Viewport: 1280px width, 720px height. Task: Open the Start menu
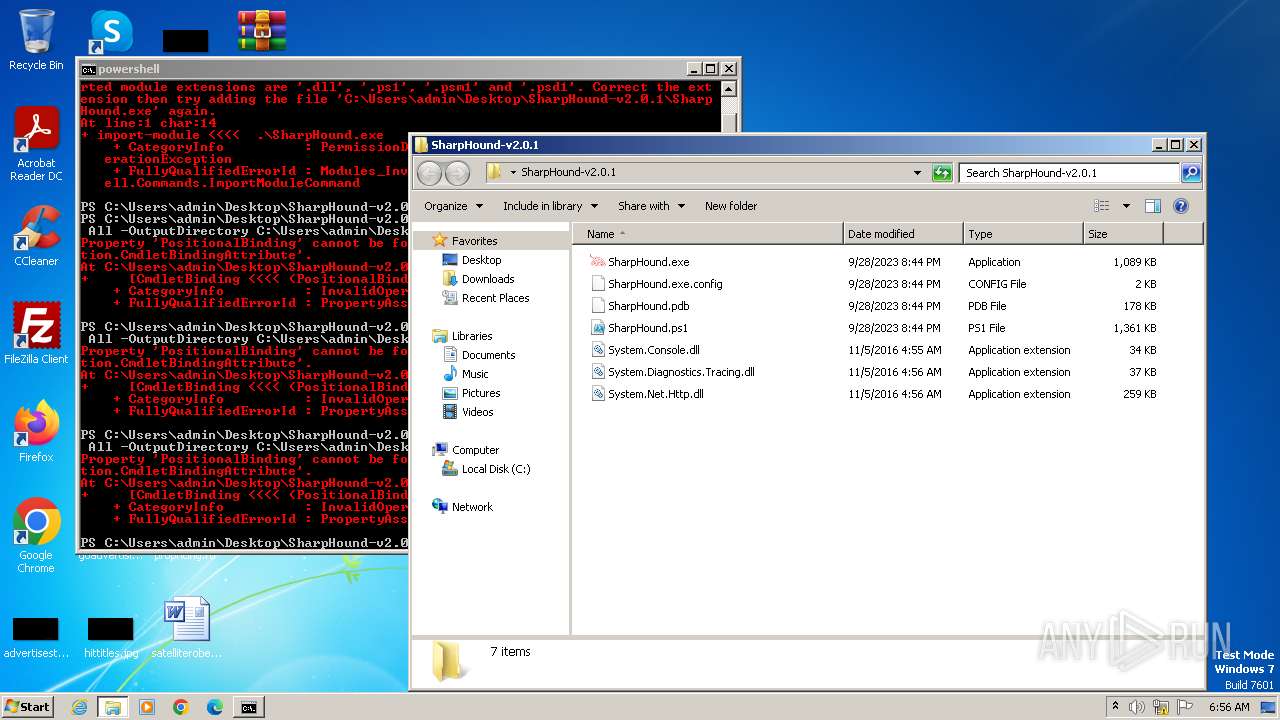28,706
